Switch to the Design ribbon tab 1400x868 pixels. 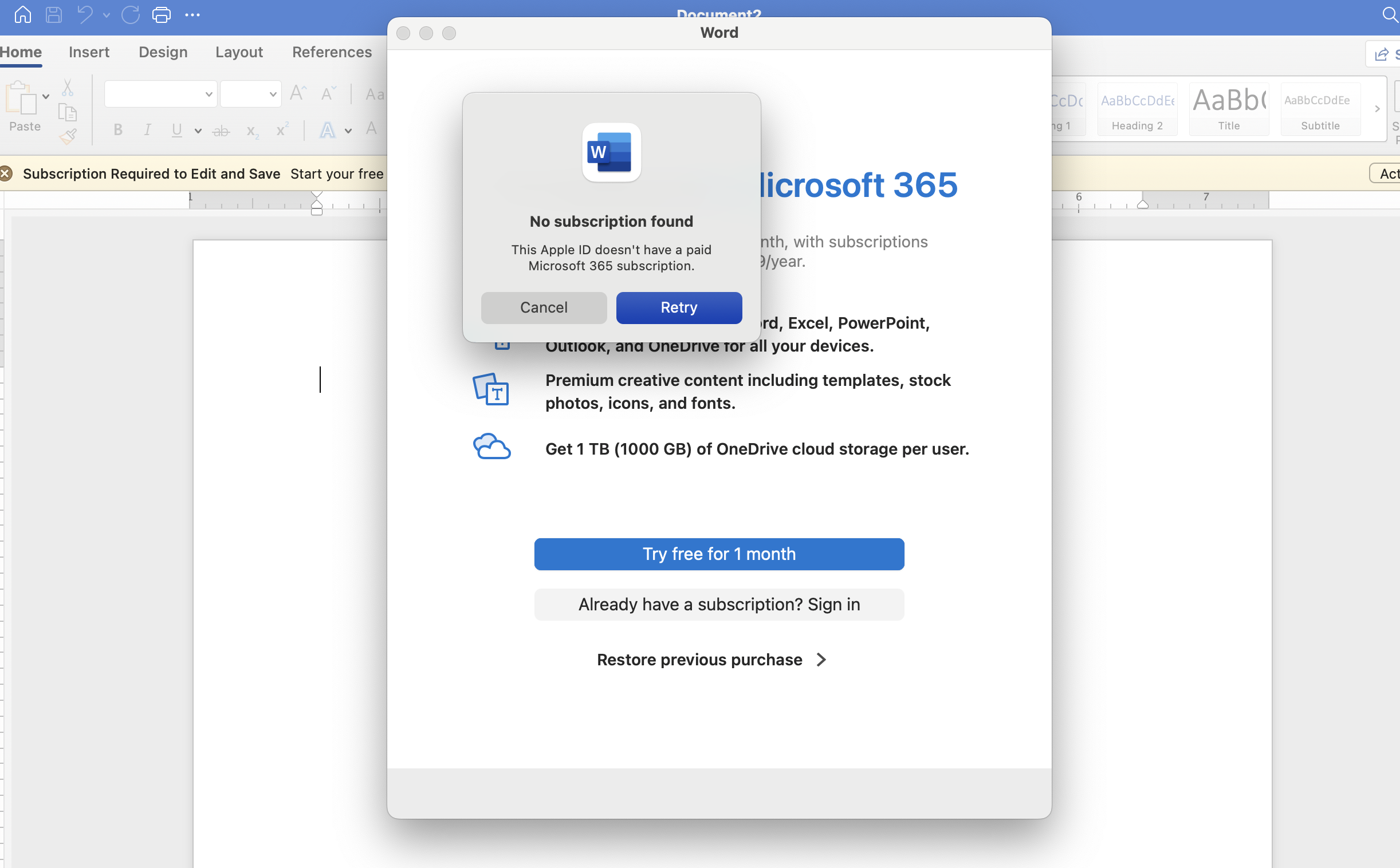point(163,52)
